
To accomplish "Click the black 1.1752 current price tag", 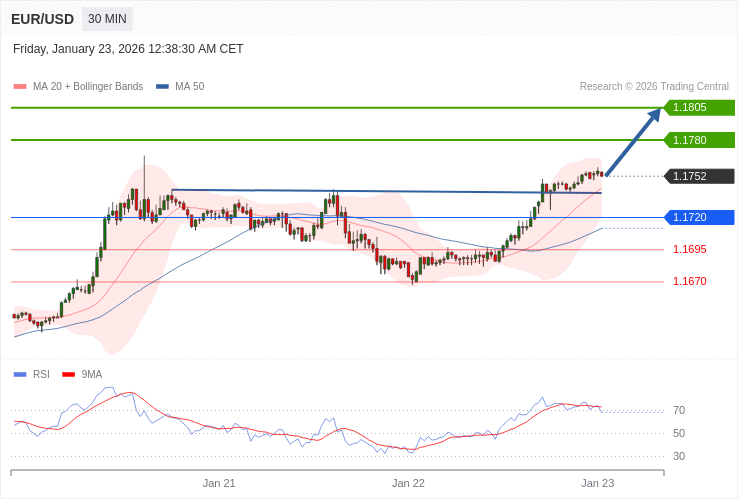I will 699,176.
